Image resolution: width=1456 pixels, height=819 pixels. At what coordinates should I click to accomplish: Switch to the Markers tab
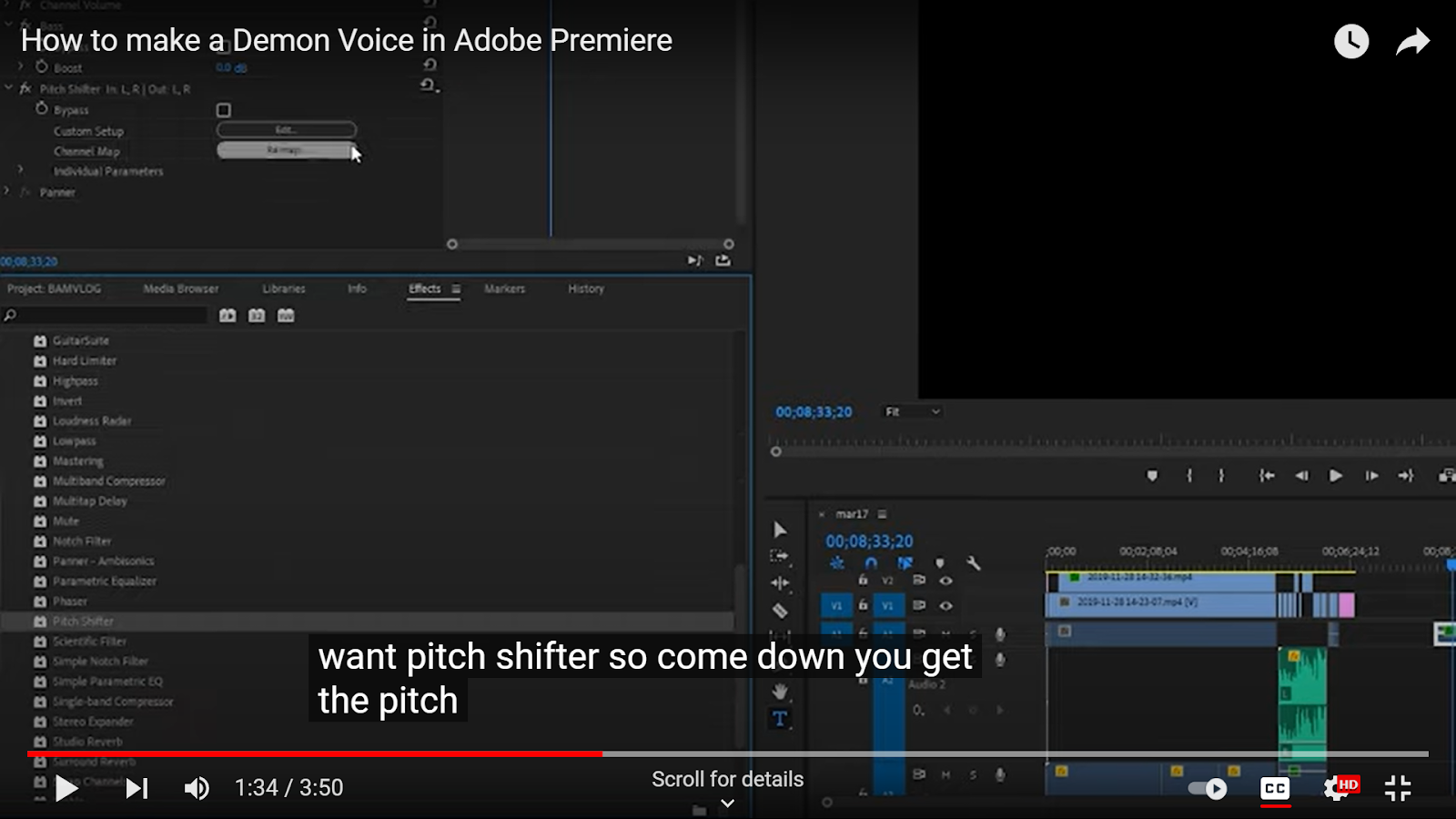point(505,288)
